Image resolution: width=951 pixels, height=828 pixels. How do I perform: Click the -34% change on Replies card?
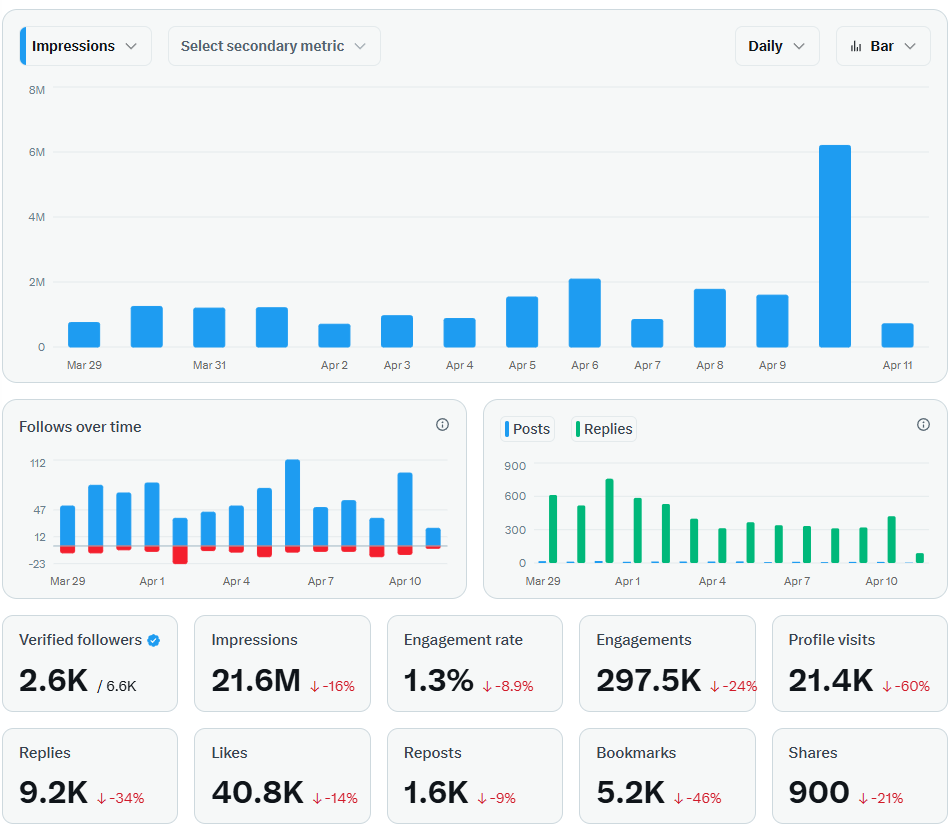pos(121,798)
